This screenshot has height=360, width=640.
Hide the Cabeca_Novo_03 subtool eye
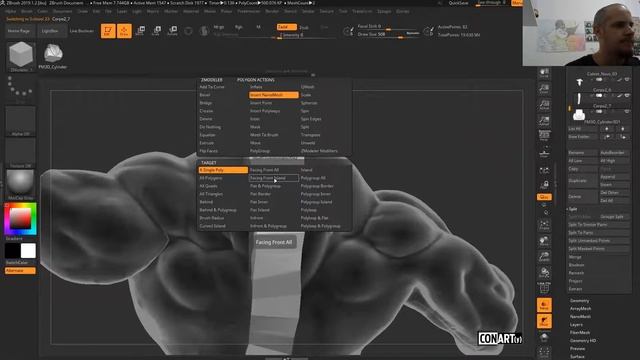point(627,79)
